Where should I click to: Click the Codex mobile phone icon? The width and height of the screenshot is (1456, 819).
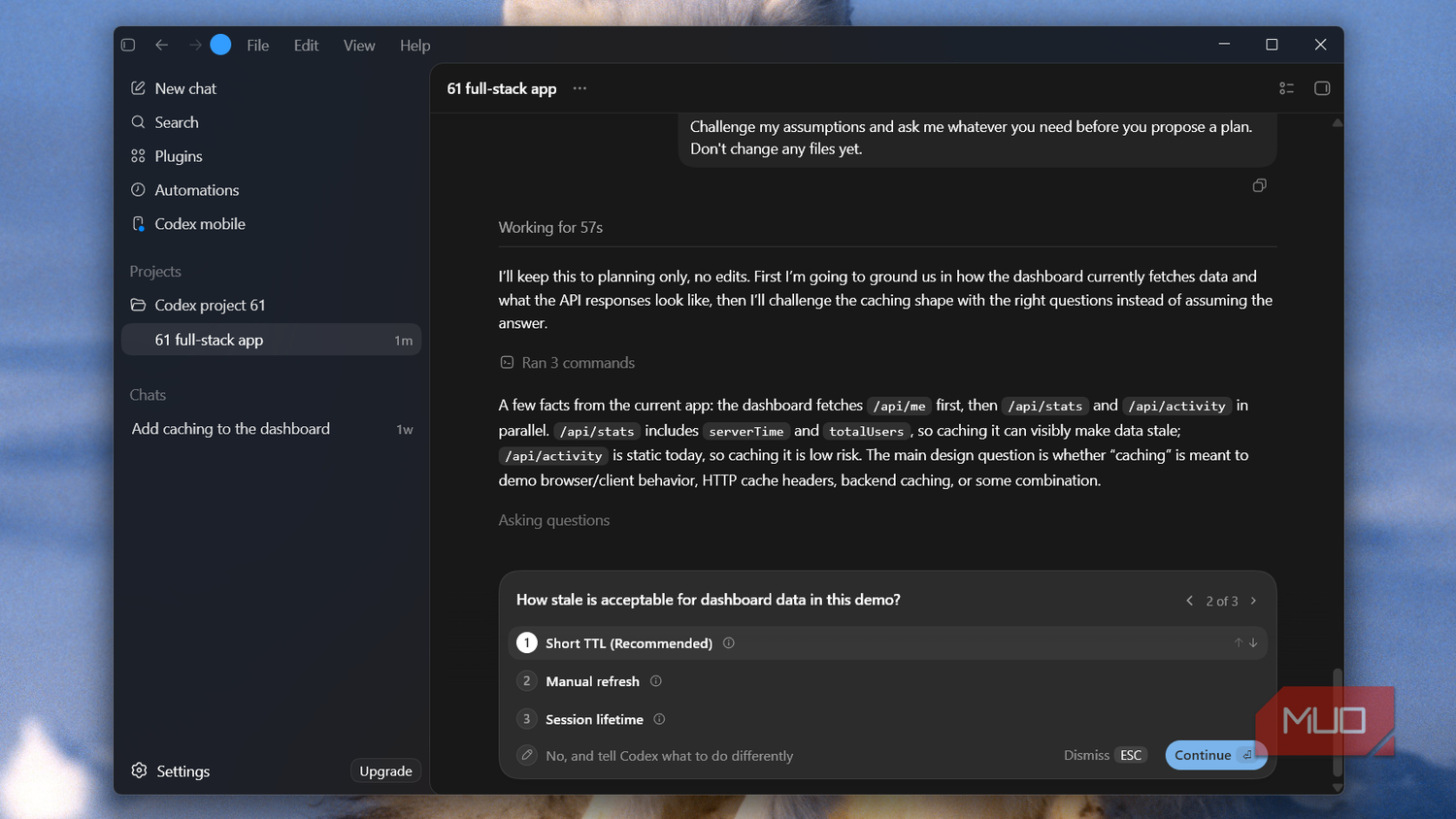(138, 224)
